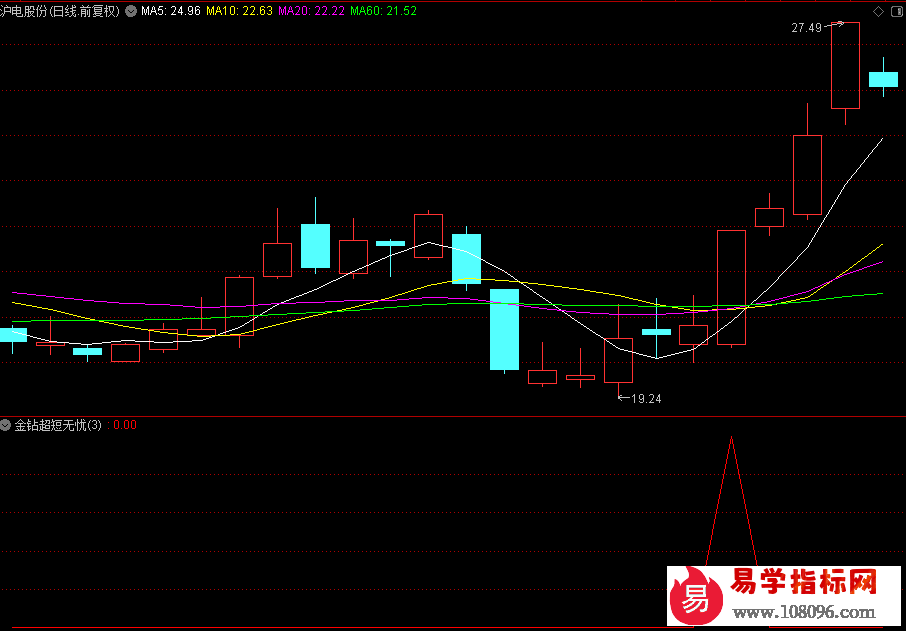The width and height of the screenshot is (906, 631).
Task: Click the 易学指标网 watermark text
Action: (804, 582)
